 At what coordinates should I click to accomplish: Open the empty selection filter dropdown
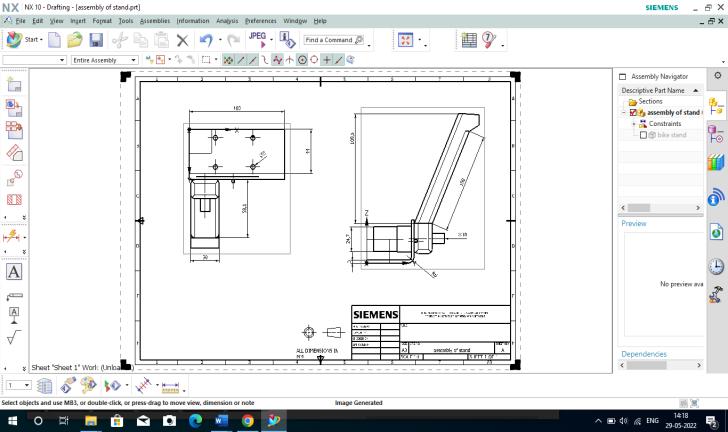(62, 60)
